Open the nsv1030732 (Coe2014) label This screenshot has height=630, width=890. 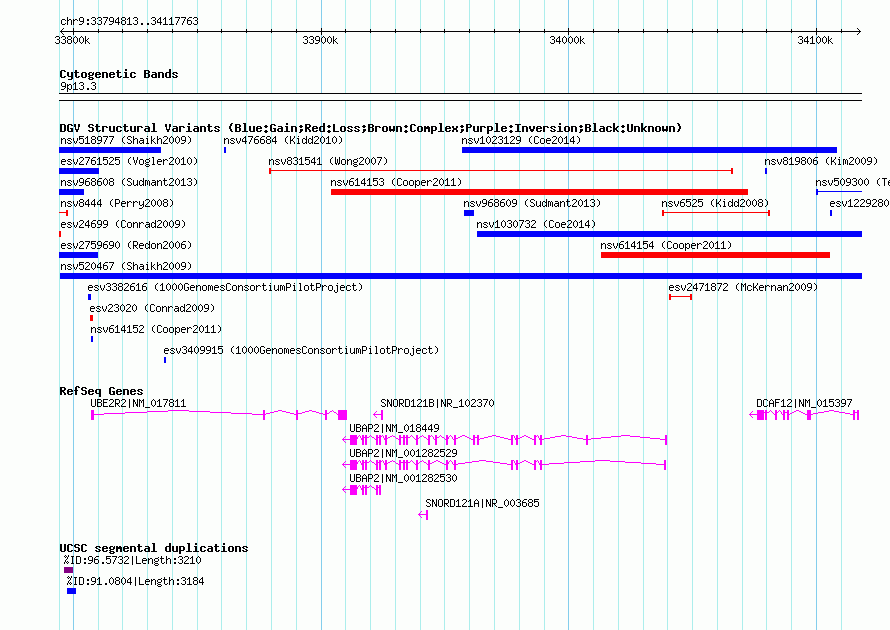[536, 224]
